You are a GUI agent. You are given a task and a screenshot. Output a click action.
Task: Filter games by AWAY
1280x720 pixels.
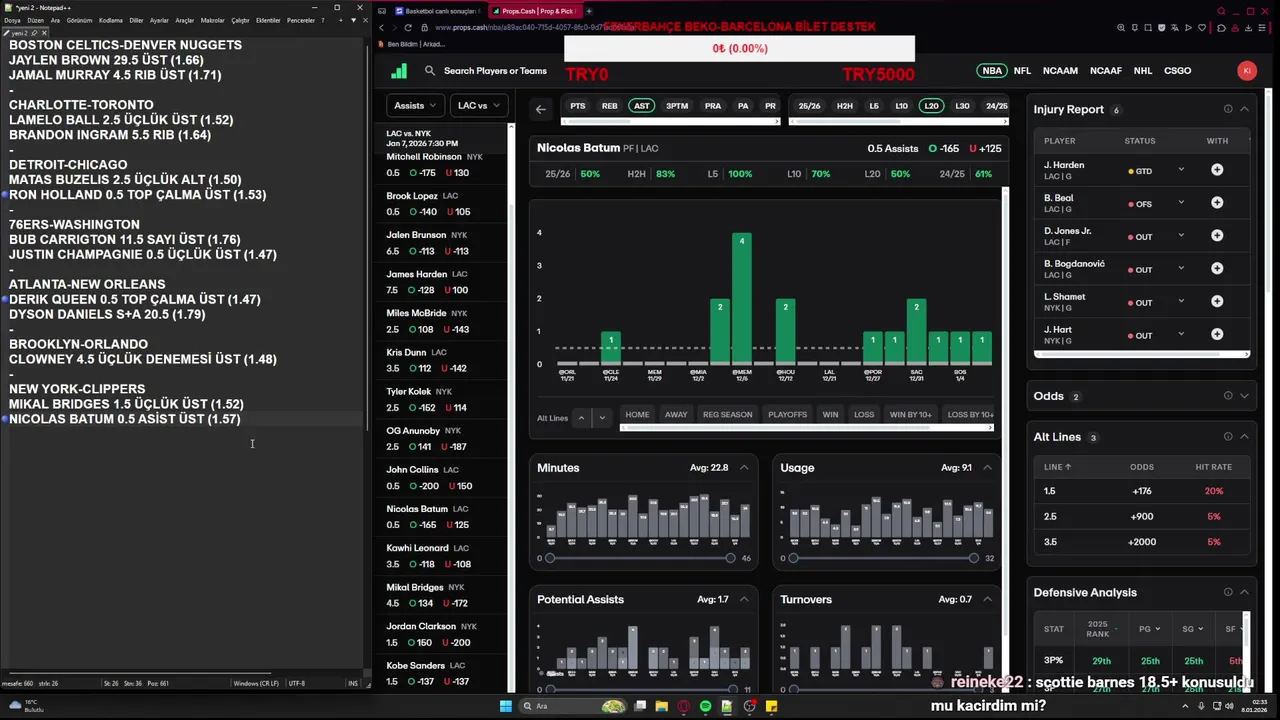(676, 415)
